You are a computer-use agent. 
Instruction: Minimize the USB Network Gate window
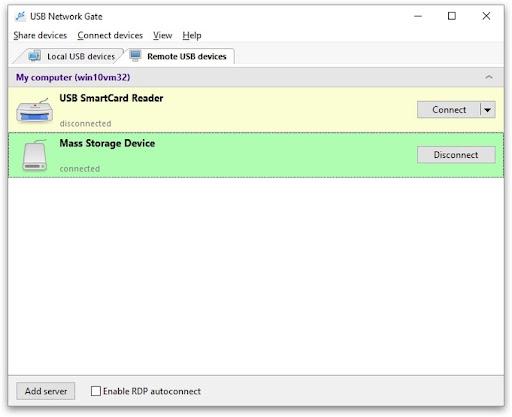(418, 16)
